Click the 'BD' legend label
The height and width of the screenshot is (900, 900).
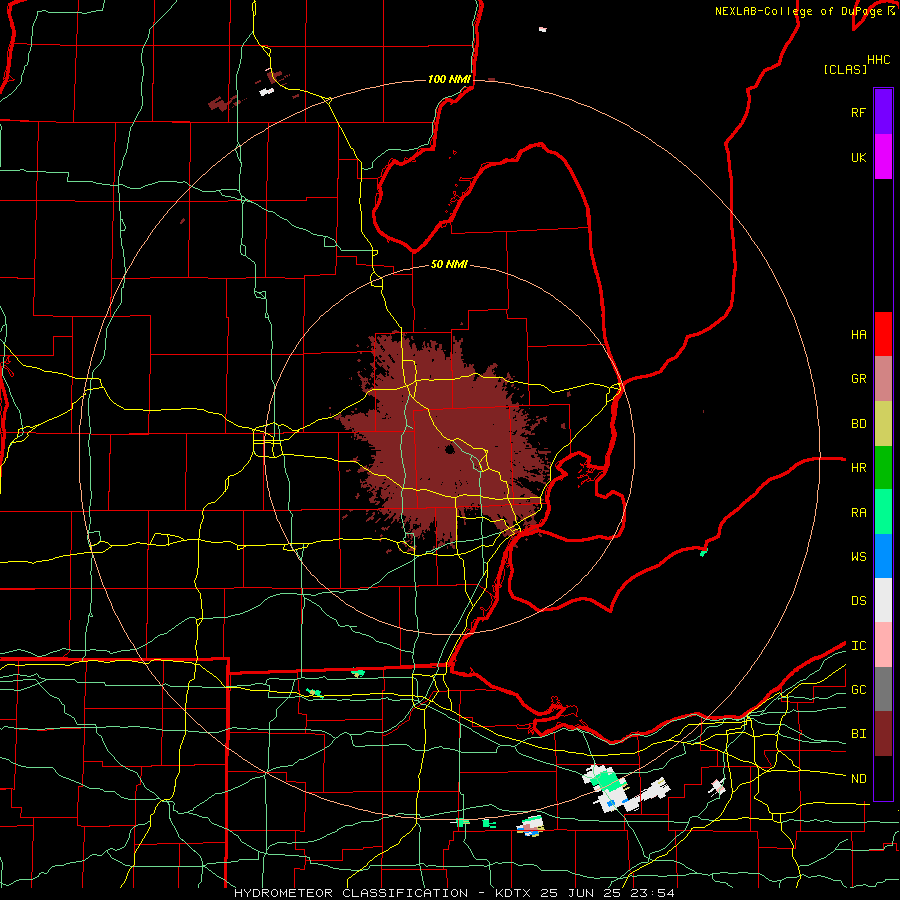[x=858, y=424]
